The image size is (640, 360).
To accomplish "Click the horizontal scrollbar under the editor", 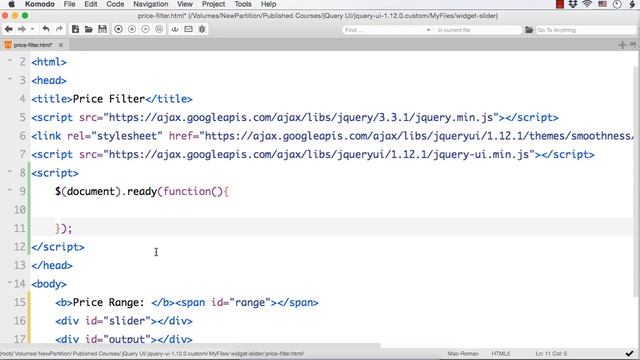I will [190, 346].
